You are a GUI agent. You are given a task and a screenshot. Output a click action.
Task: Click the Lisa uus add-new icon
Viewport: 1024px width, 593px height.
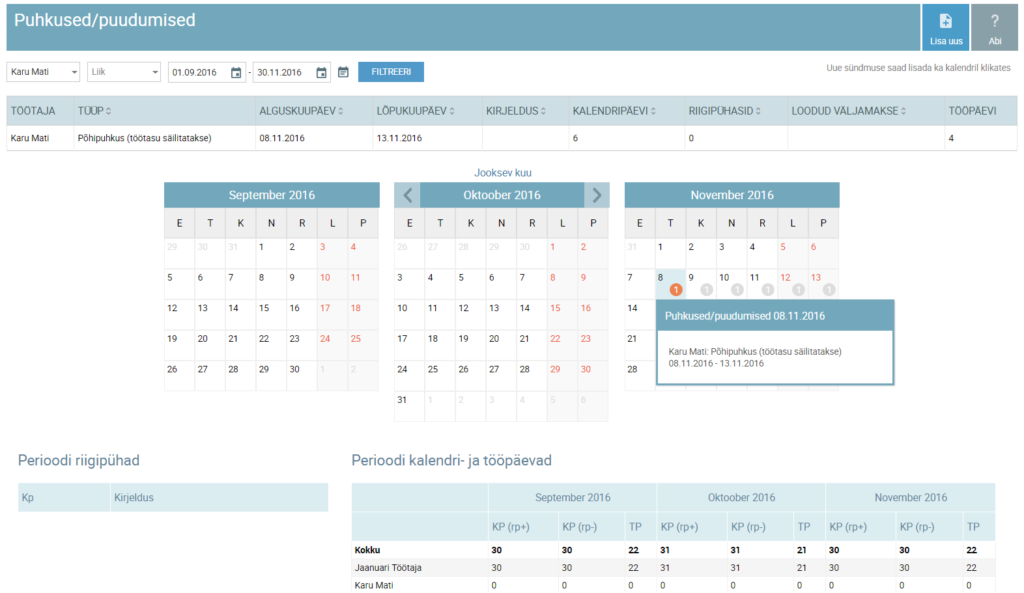(x=945, y=23)
